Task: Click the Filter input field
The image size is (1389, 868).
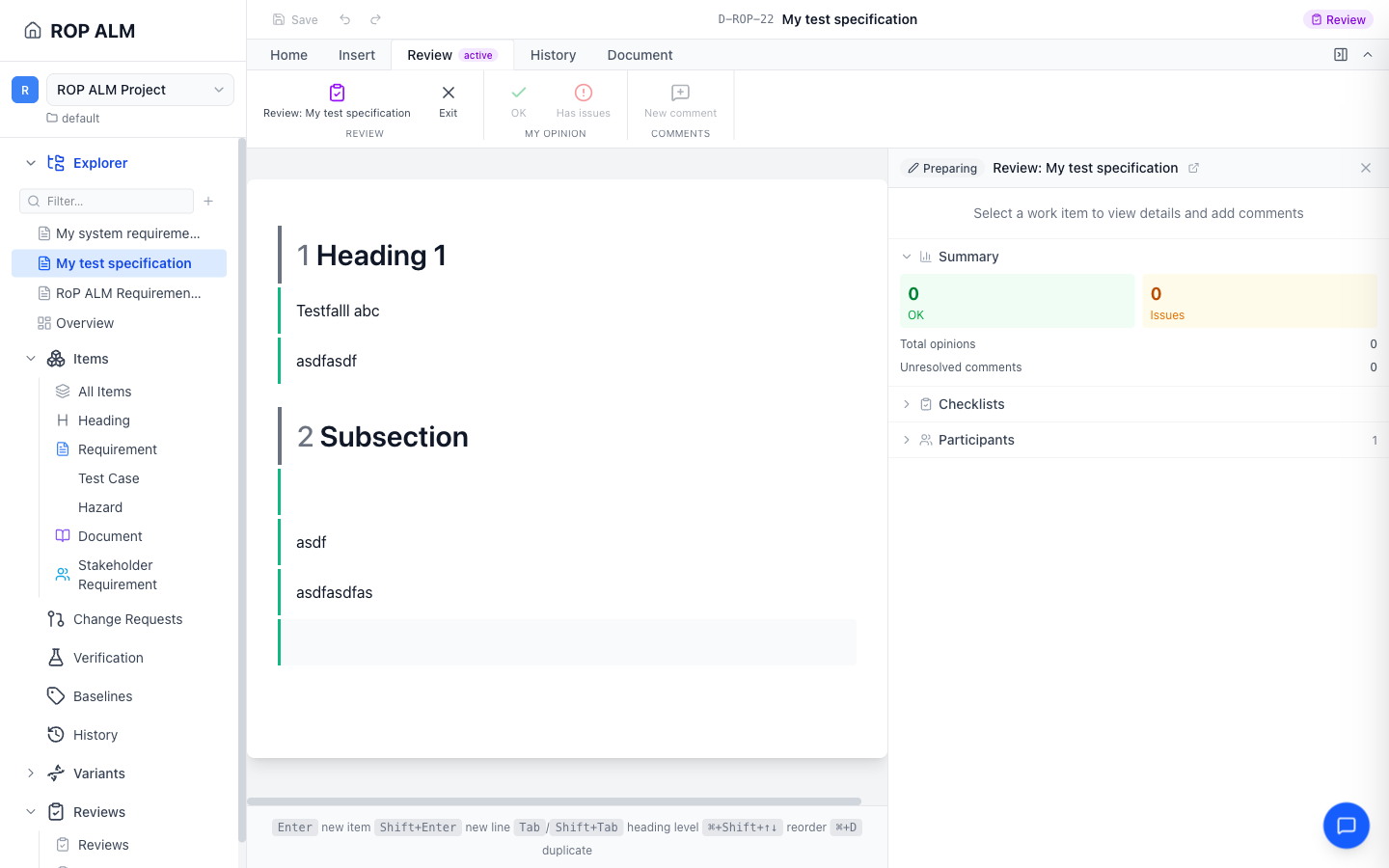Action: [106, 201]
